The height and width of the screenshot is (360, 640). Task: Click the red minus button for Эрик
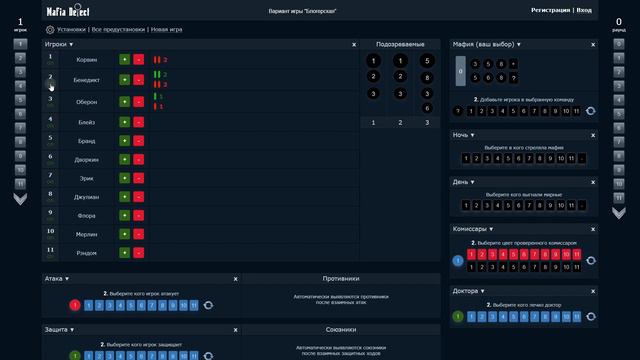(138, 178)
